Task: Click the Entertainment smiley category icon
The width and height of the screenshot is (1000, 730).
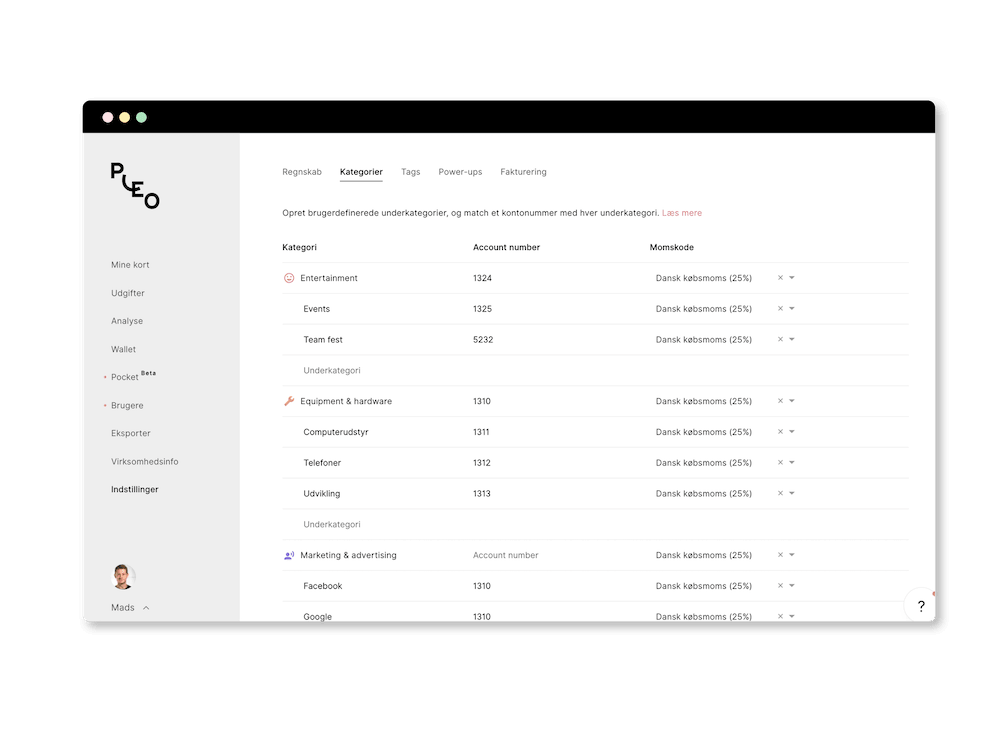Action: coord(289,278)
